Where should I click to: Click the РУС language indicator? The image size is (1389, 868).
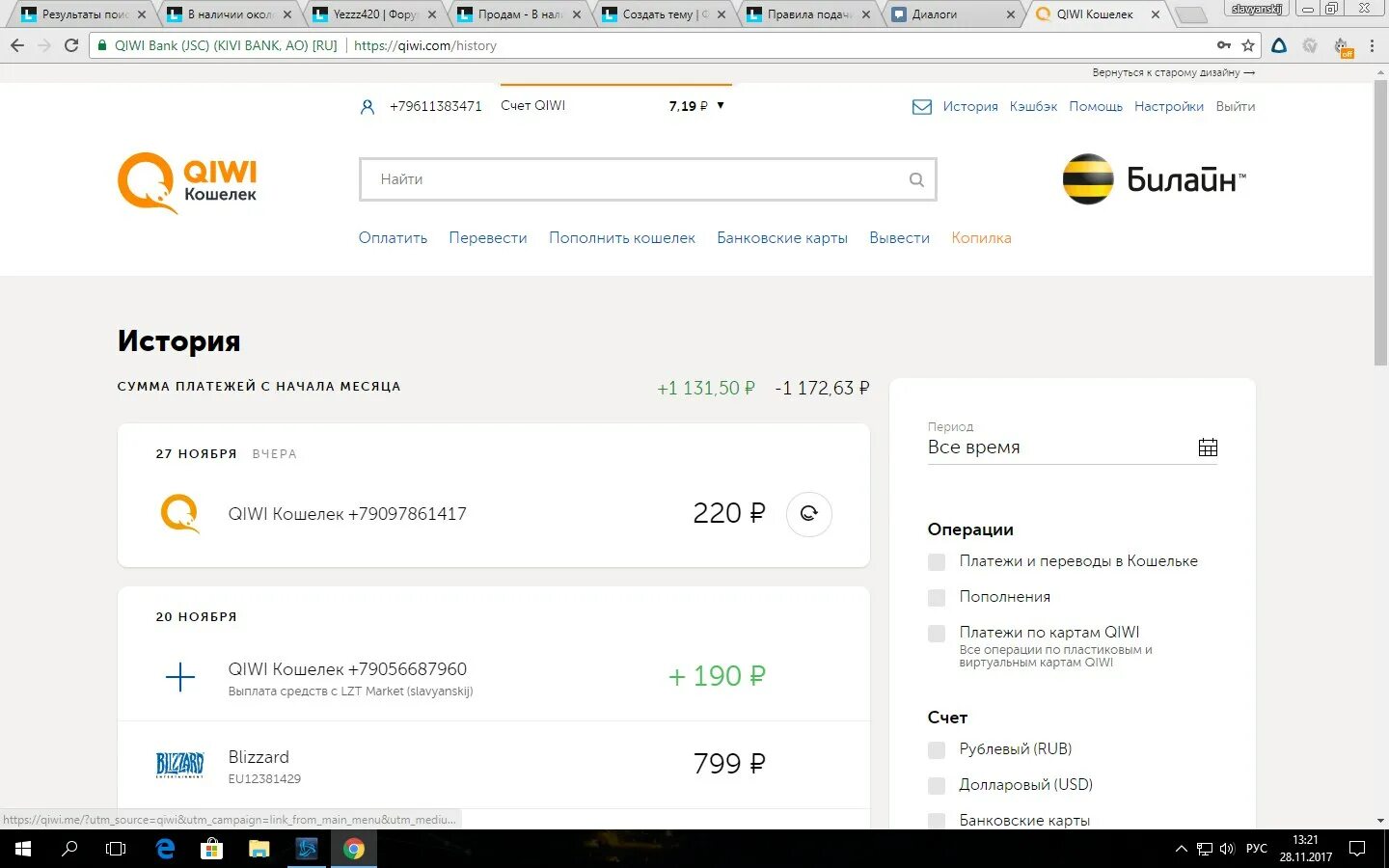1257,849
